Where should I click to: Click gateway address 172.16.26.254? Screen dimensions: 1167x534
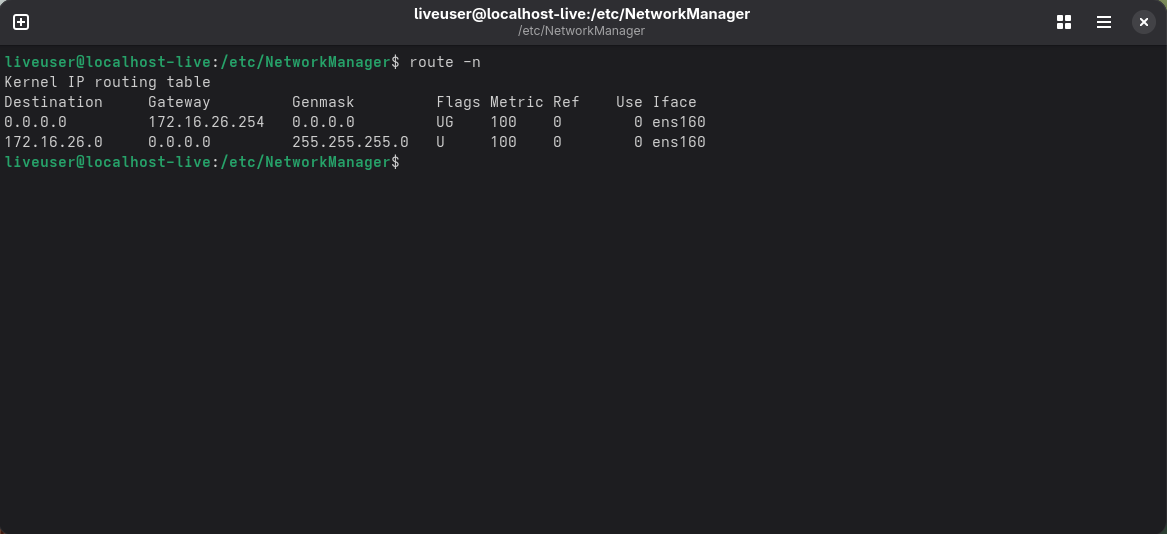pos(206,122)
